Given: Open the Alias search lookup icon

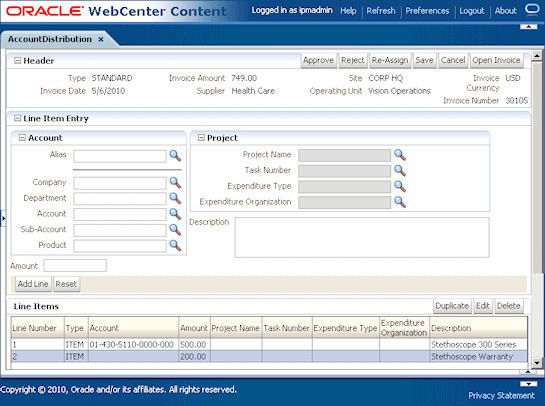Looking at the screenshot, I should [x=175, y=155].
